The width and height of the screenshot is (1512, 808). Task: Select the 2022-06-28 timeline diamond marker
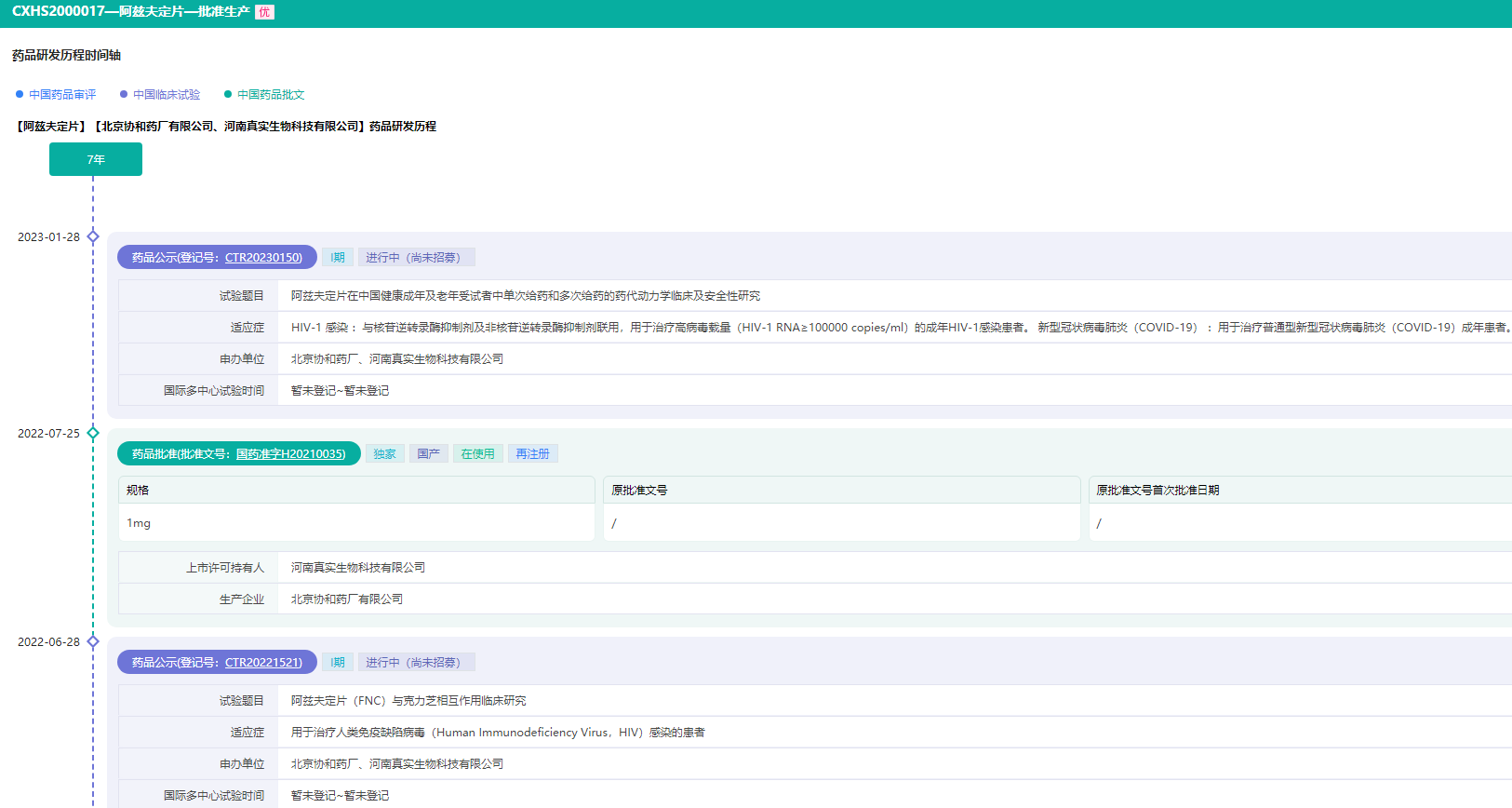point(93,641)
